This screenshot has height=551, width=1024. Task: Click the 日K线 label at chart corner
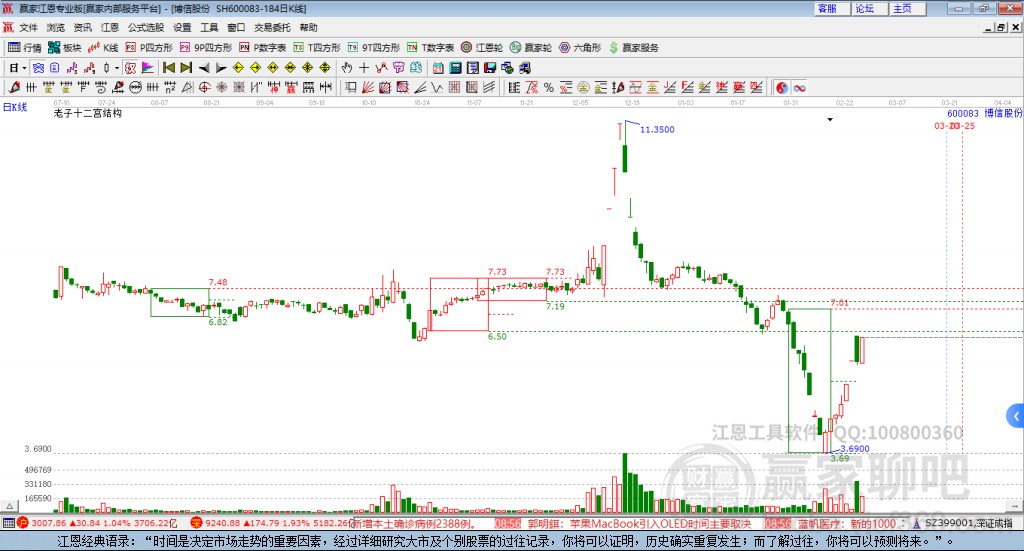tap(15, 107)
